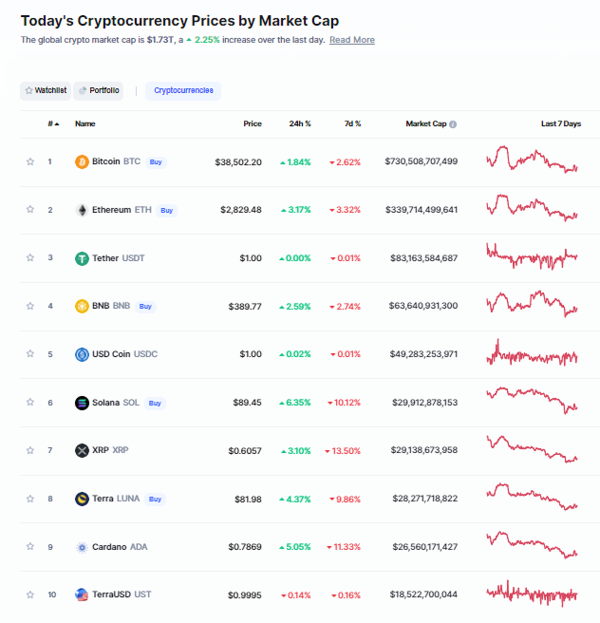Sort the table by Price column header

coord(252,124)
